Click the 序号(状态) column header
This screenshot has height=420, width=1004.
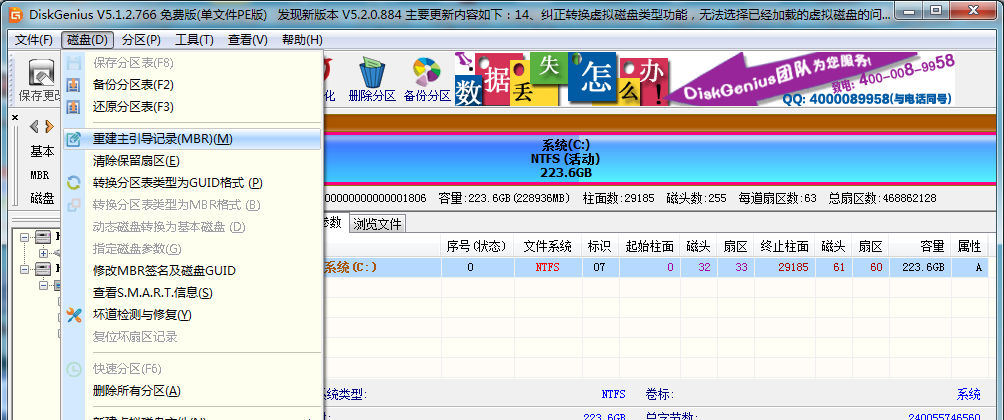point(477,246)
